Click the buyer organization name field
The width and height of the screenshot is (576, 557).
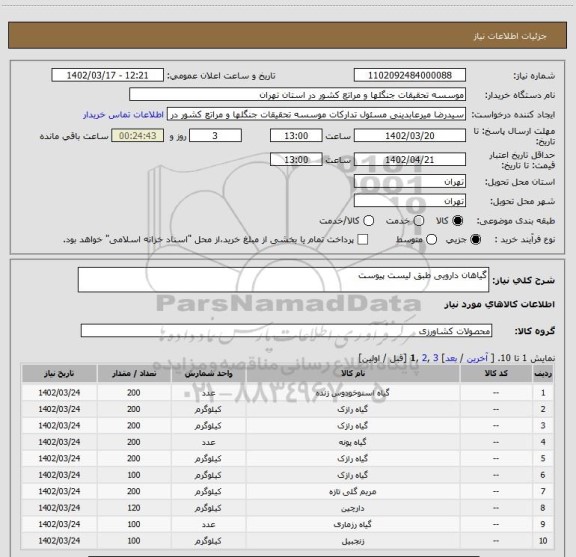point(297,95)
